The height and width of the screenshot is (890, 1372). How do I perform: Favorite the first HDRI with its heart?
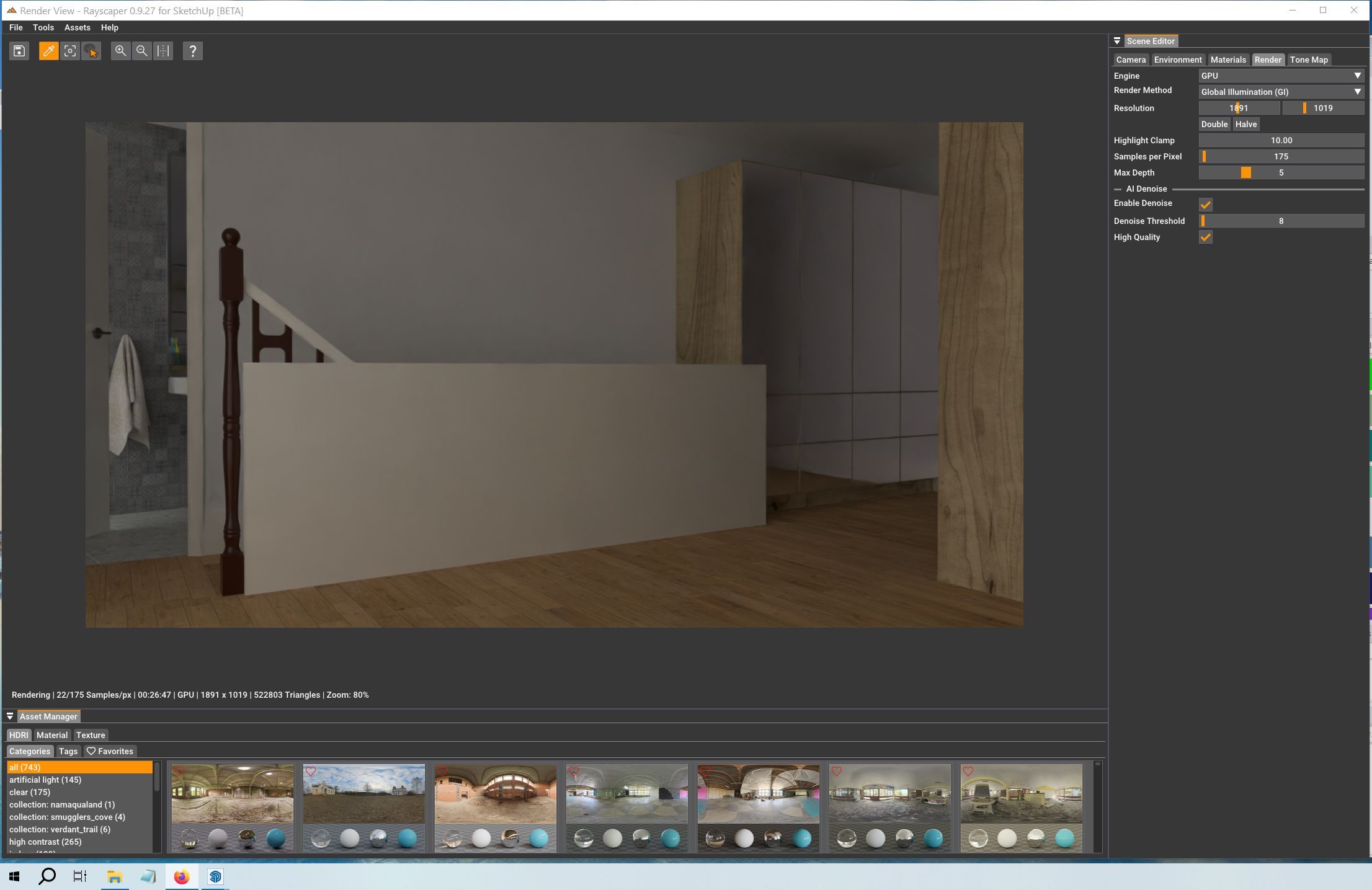click(x=179, y=772)
